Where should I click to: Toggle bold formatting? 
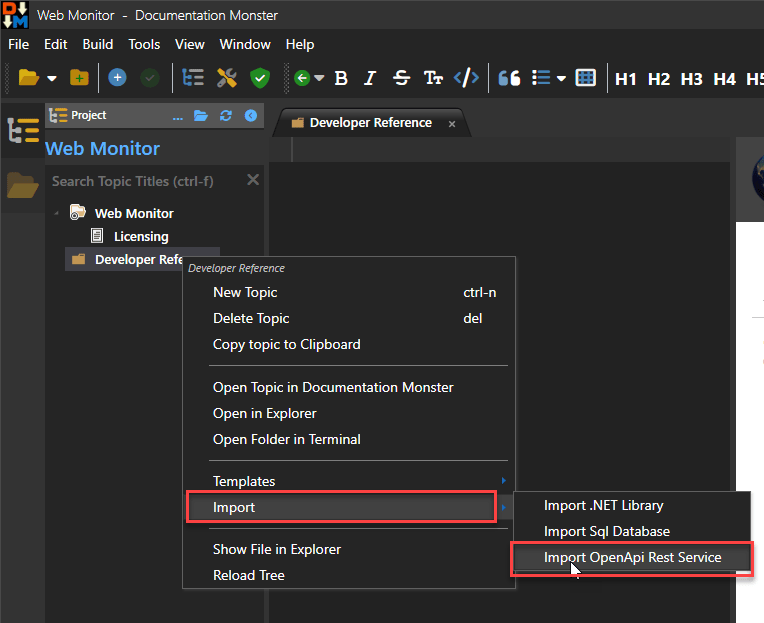[x=341, y=78]
